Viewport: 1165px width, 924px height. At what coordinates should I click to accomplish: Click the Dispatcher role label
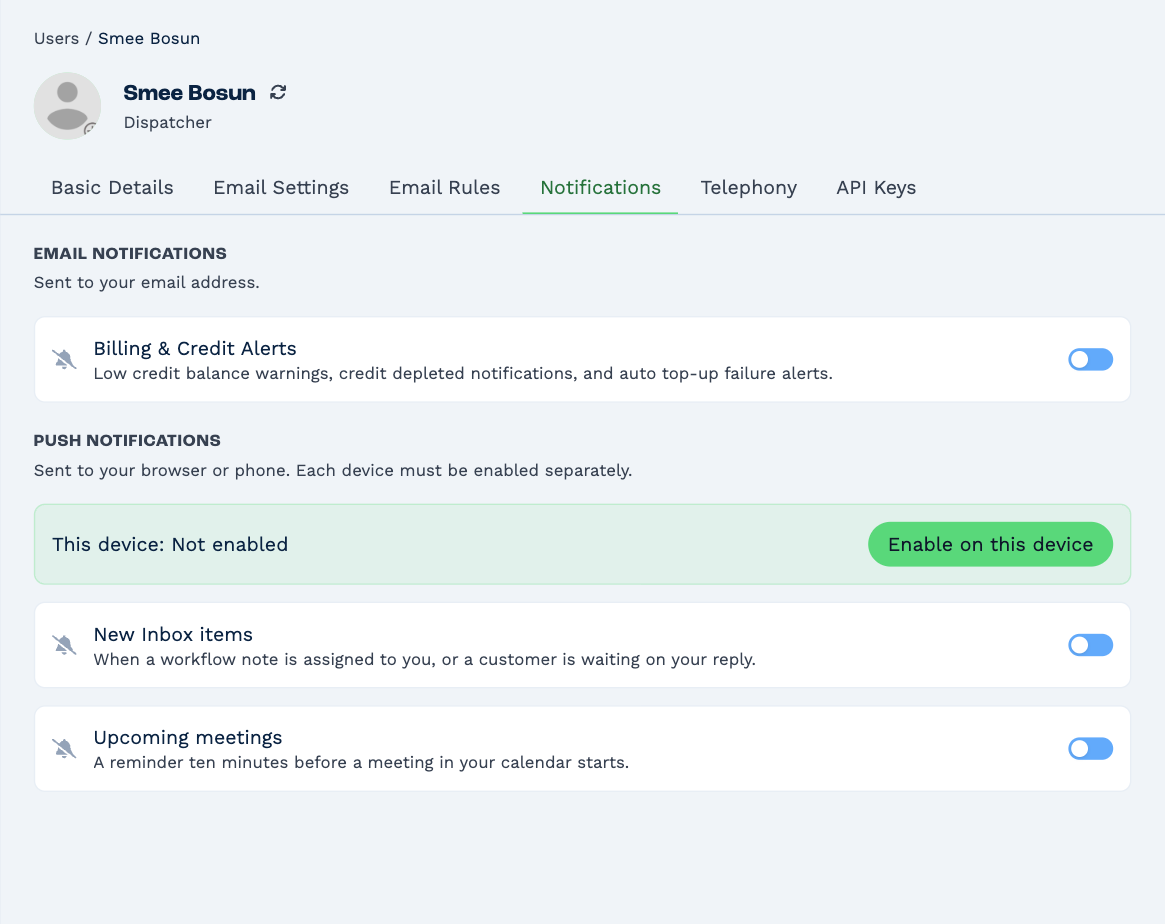click(x=167, y=123)
